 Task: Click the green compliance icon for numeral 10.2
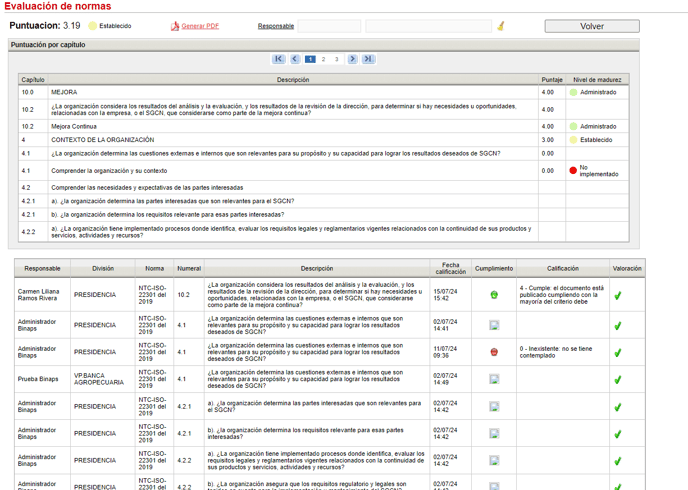[x=494, y=295]
